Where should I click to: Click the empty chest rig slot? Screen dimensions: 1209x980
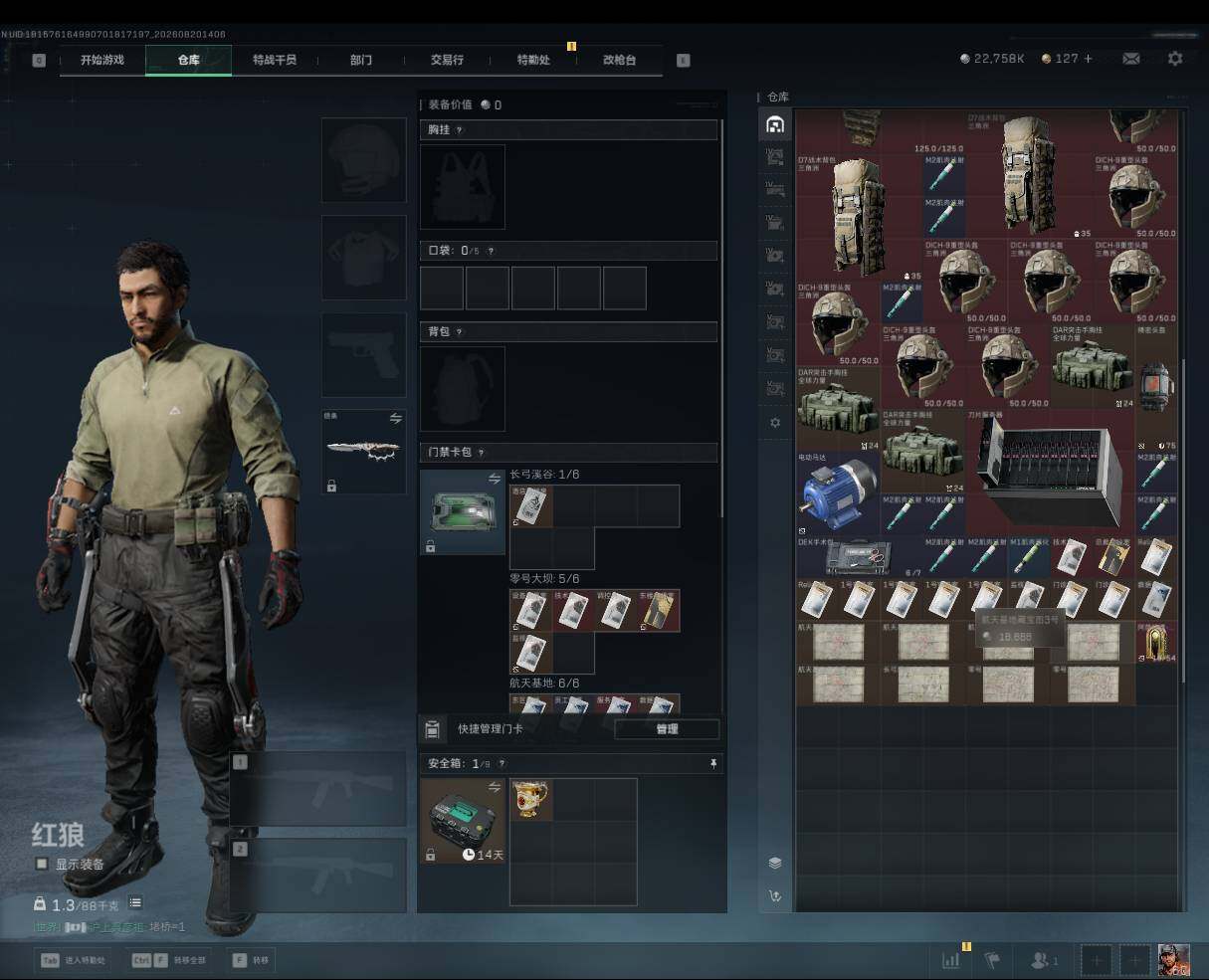coord(463,187)
